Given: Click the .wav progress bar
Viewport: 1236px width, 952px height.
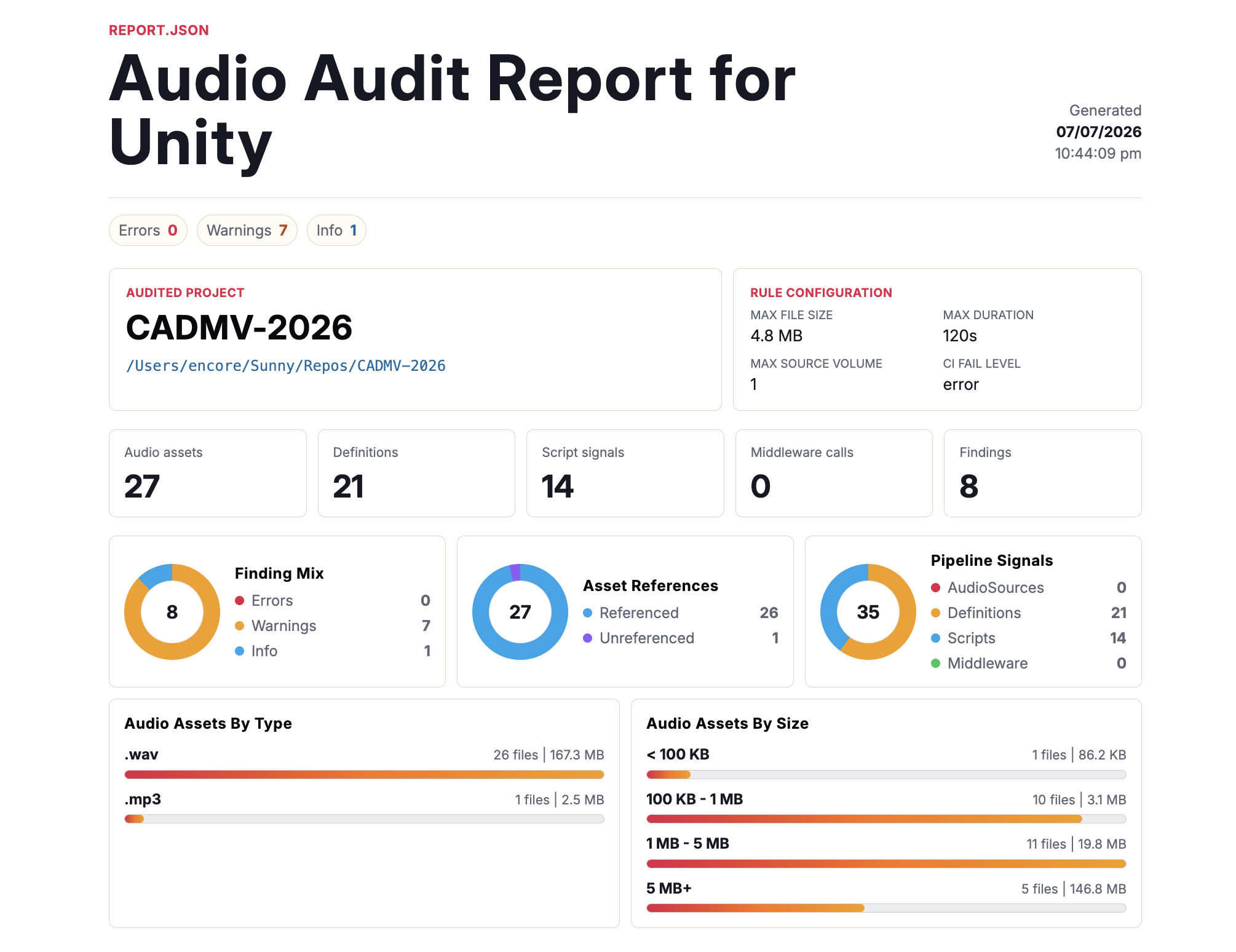Looking at the screenshot, I should [364, 774].
